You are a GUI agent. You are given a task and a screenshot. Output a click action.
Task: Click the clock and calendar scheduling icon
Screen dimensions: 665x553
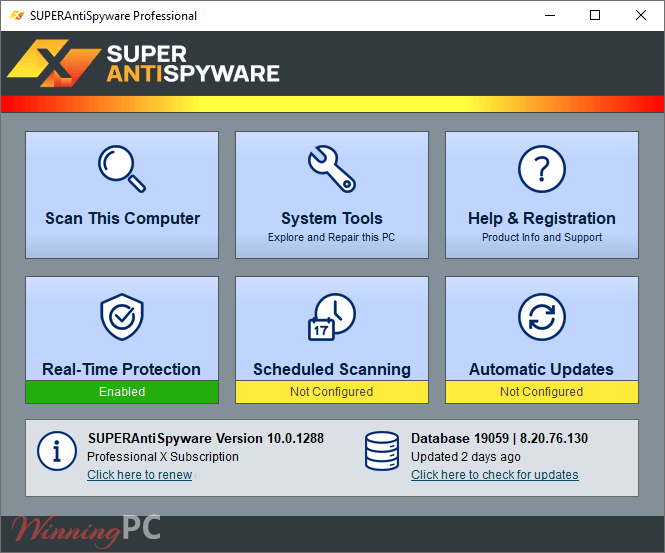(332, 316)
